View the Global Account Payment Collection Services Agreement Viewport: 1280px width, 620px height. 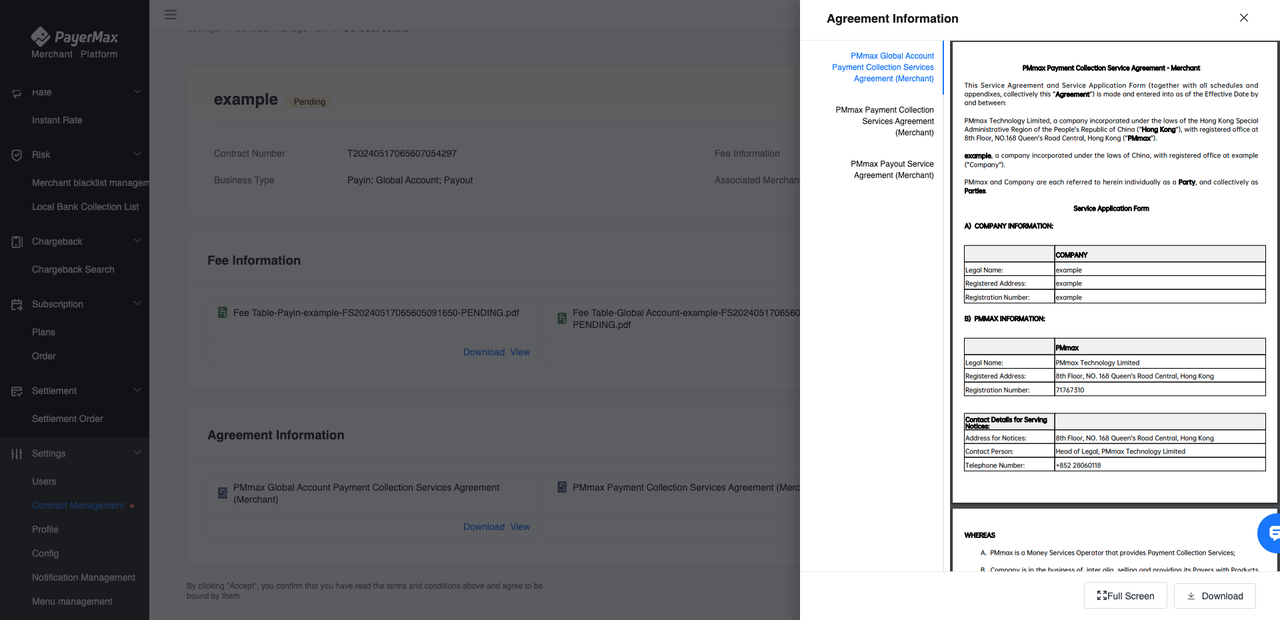coord(520,527)
